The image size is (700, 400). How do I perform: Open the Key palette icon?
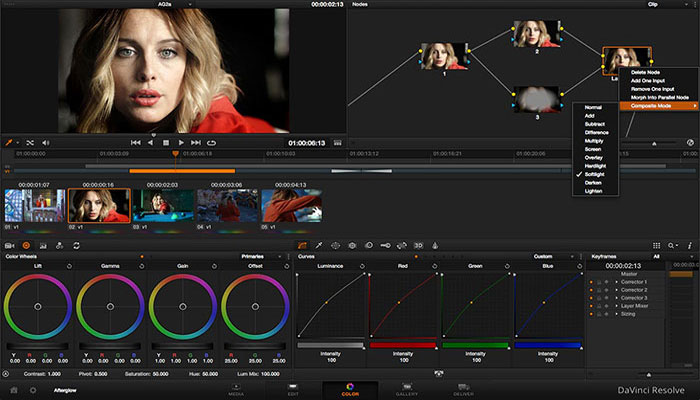385,246
